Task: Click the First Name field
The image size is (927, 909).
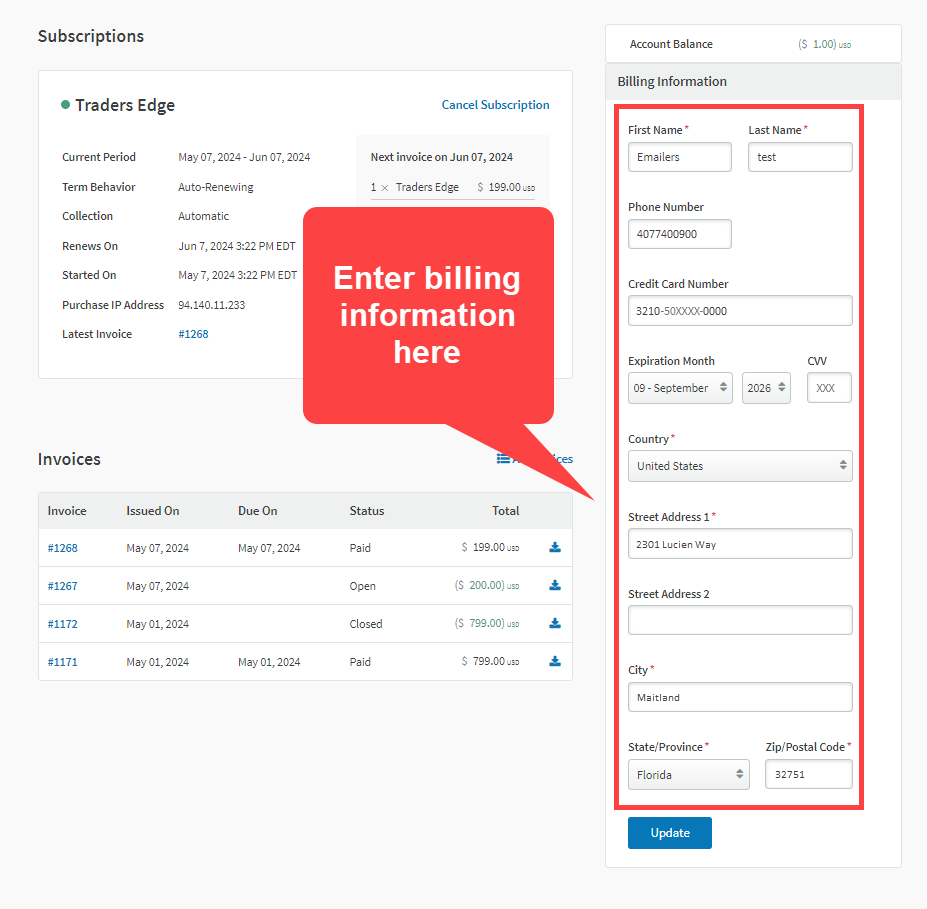Action: point(679,157)
